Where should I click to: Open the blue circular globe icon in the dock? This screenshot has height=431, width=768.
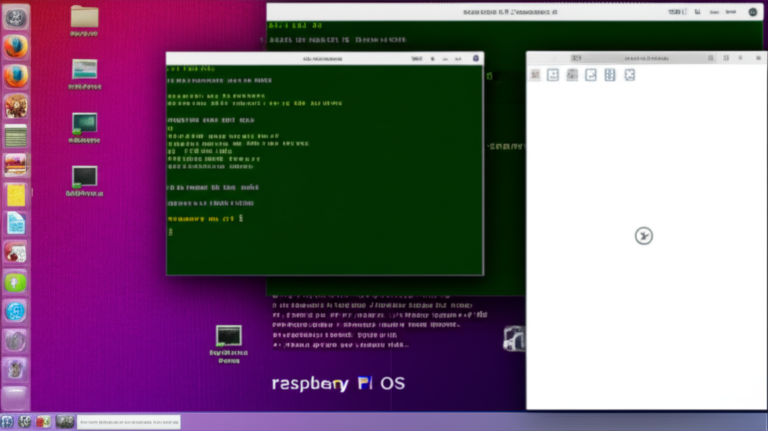coord(16,311)
